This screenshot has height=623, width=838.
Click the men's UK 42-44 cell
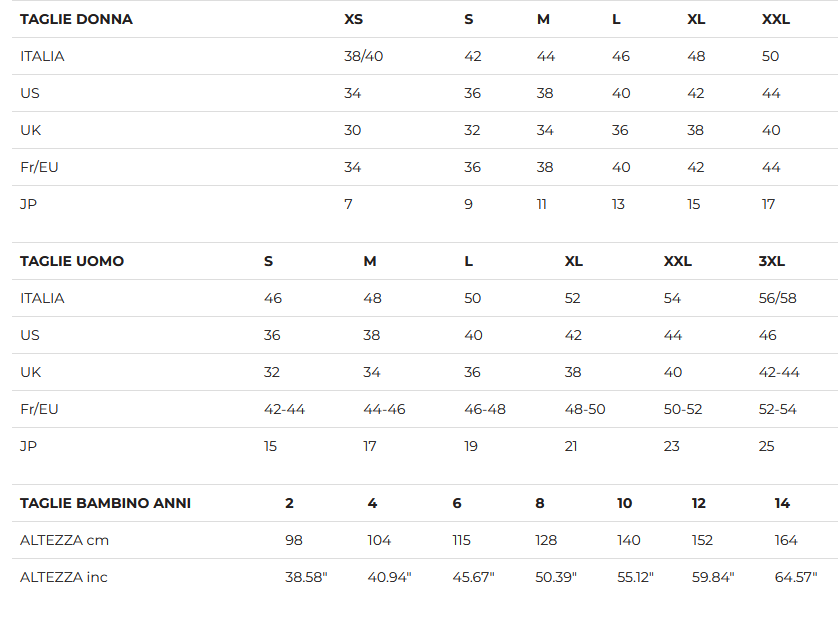[x=779, y=372]
